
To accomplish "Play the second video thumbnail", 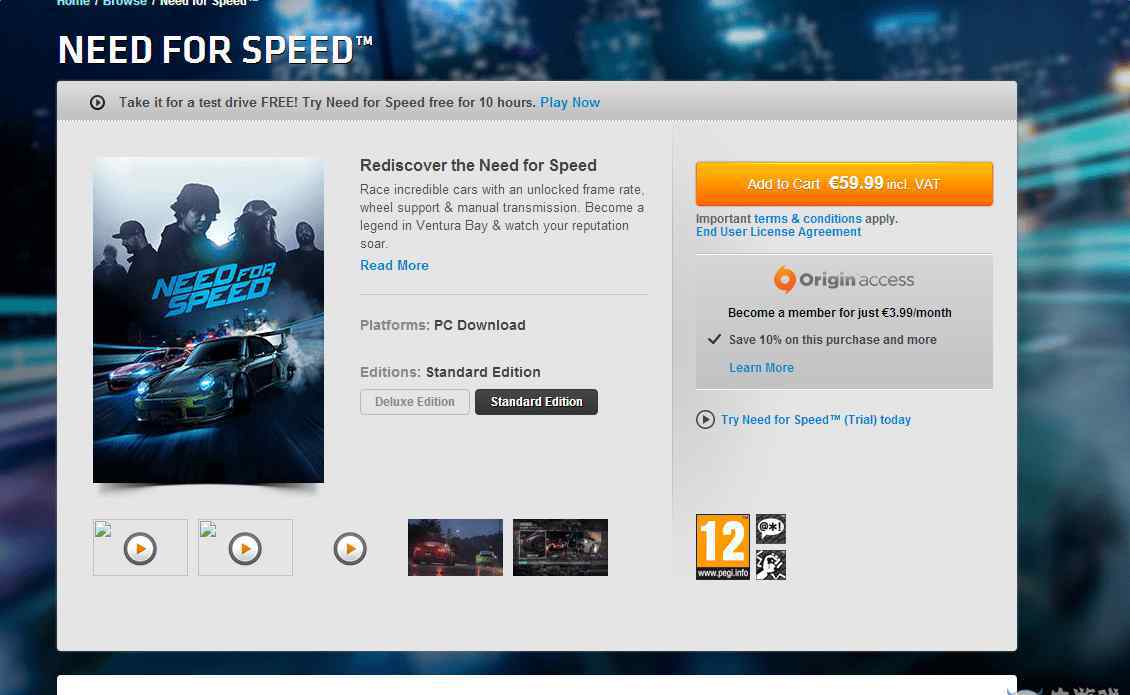I will [x=245, y=549].
